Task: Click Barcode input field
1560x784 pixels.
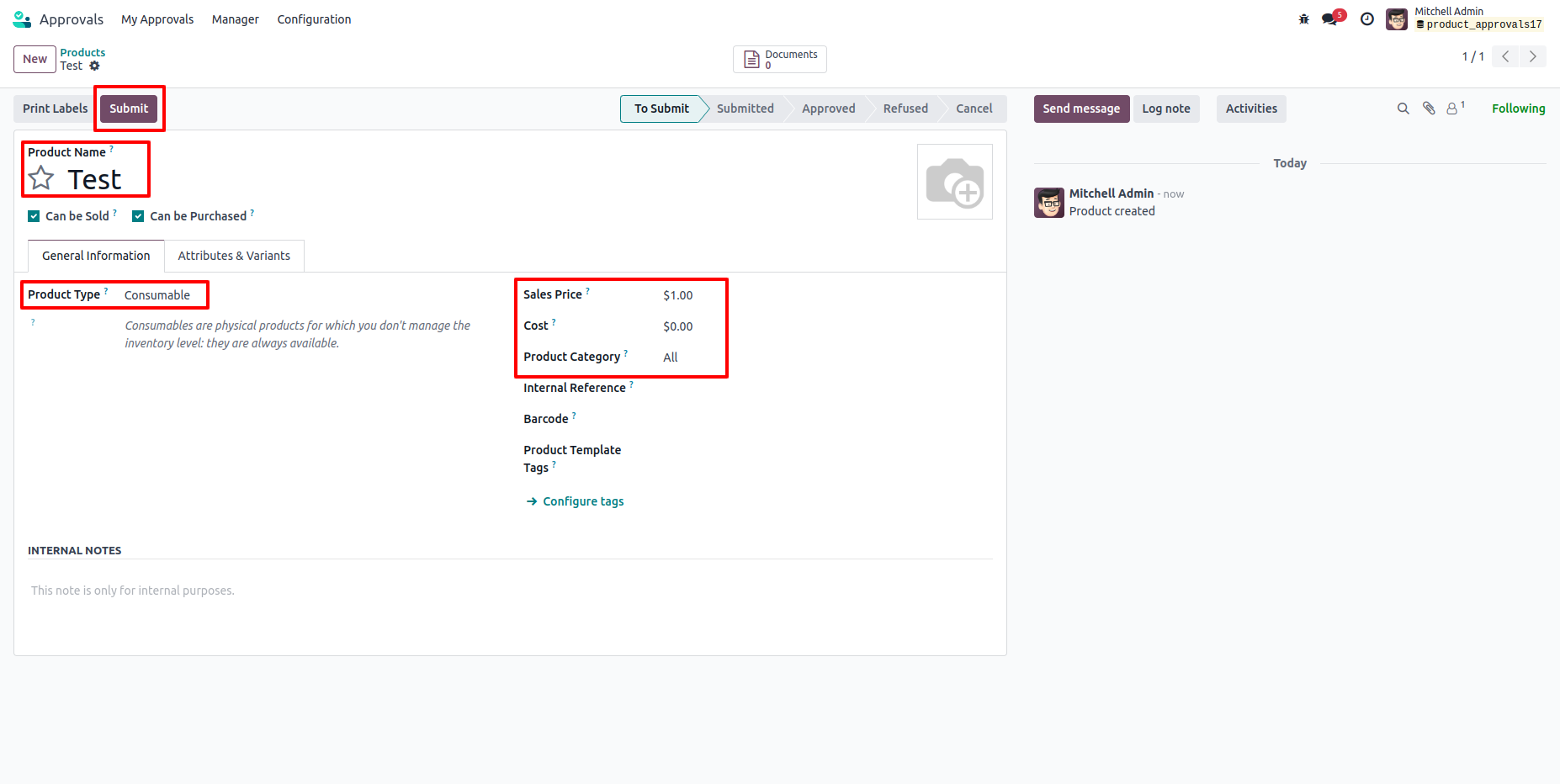Action: pyautogui.click(x=827, y=419)
